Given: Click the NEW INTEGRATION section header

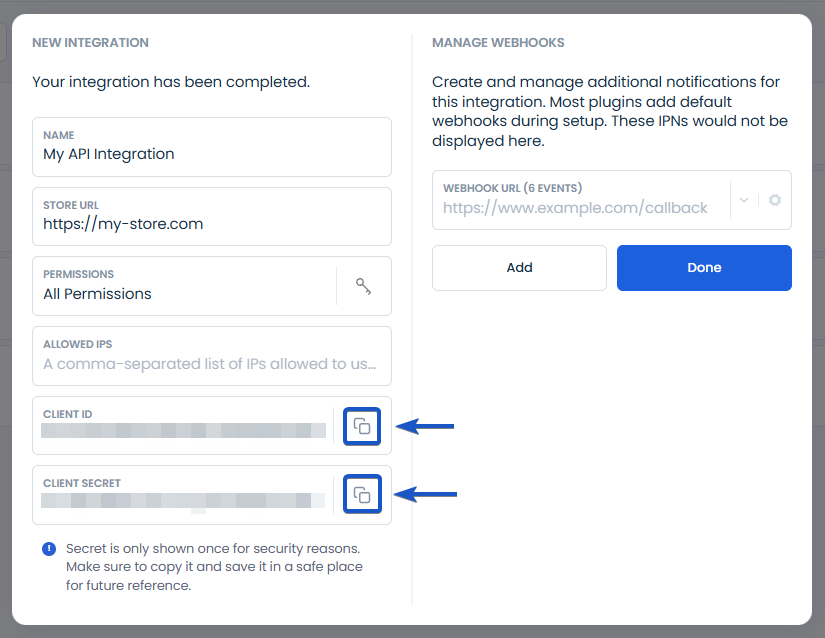Looking at the screenshot, I should (x=90, y=43).
